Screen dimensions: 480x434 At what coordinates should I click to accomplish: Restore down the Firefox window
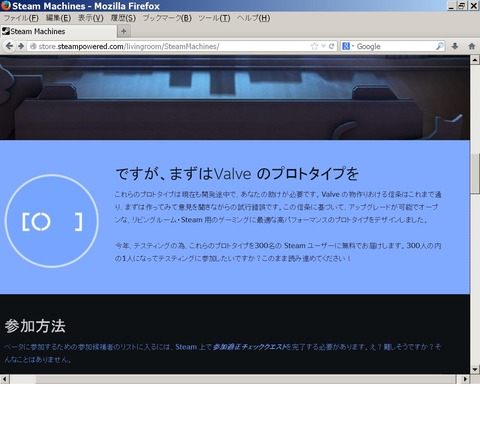coord(462,6)
